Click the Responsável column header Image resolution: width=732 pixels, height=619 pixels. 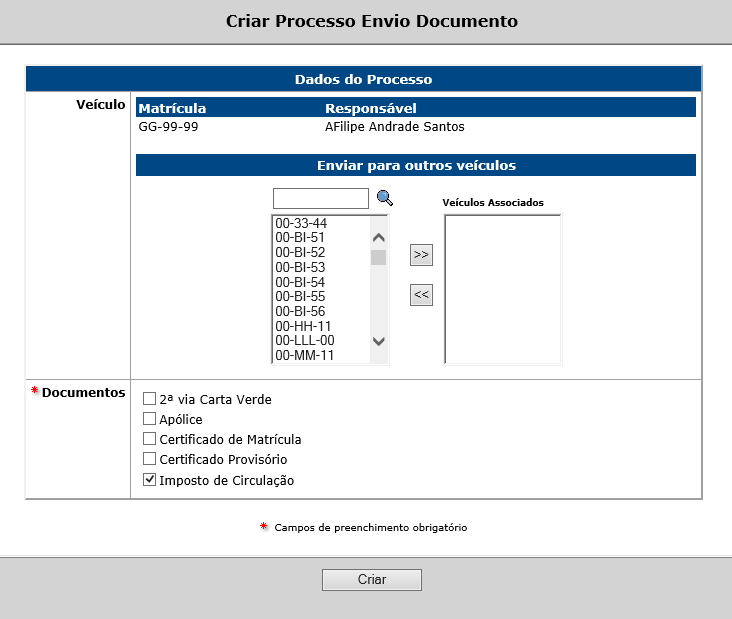(371, 108)
